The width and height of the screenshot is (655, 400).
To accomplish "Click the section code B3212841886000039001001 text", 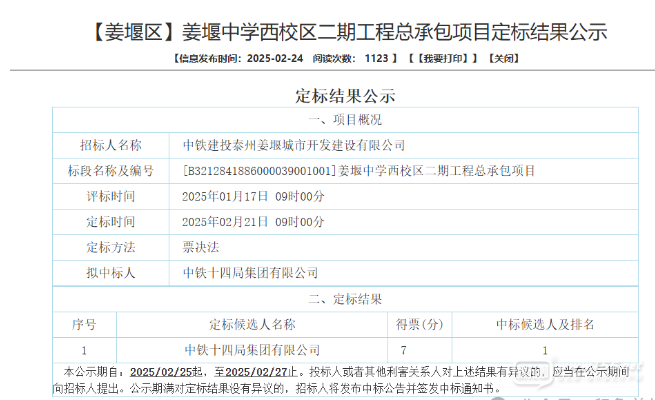I will [259, 171].
